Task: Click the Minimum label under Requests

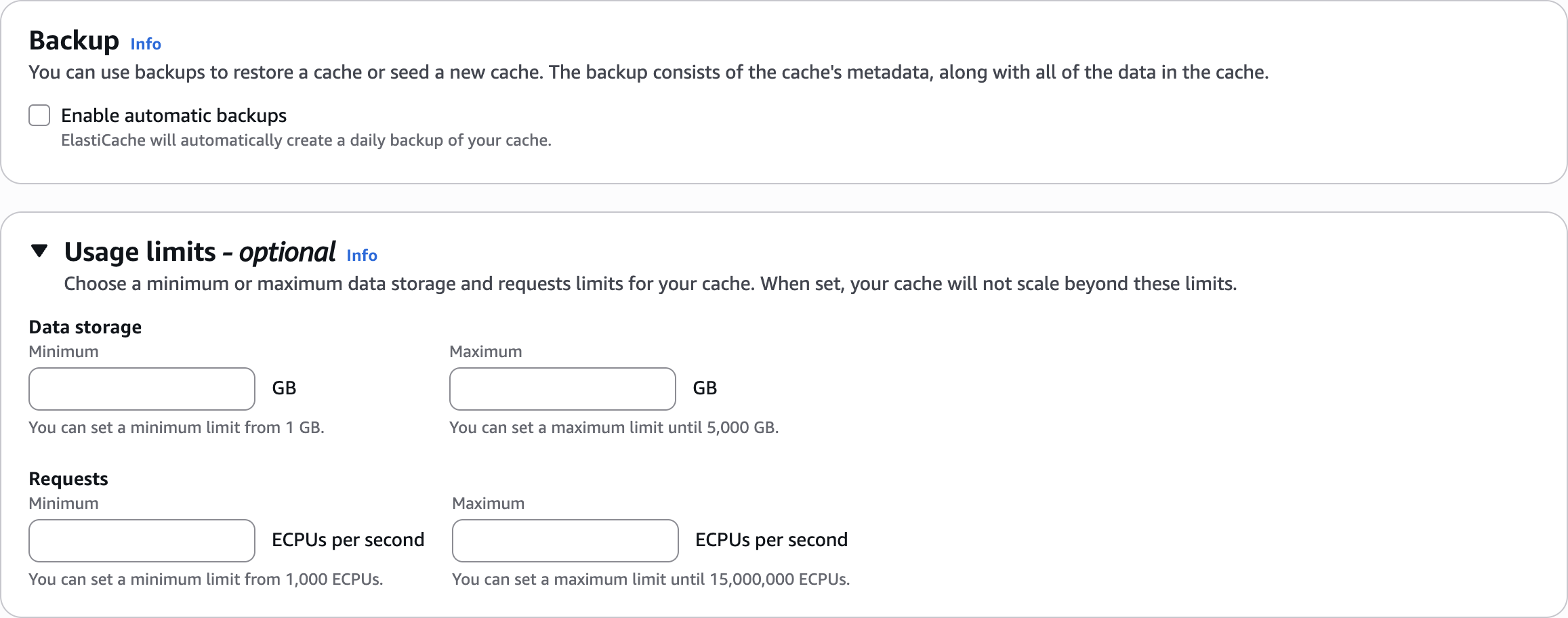Action: coord(64,503)
